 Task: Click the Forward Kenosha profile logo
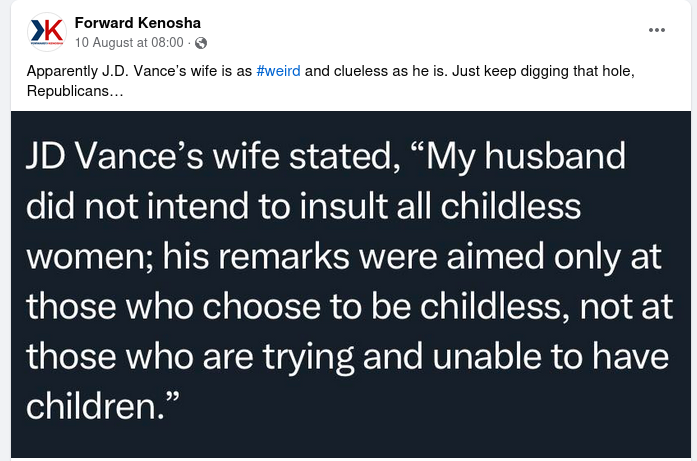pyautogui.click(x=44, y=33)
